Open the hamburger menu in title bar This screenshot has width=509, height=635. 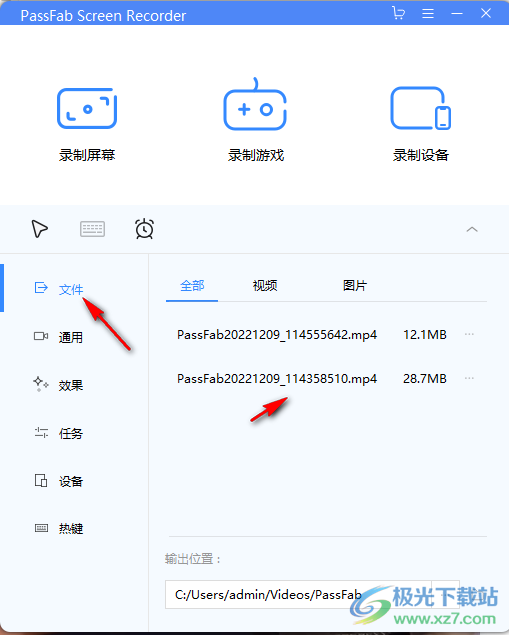(x=428, y=14)
